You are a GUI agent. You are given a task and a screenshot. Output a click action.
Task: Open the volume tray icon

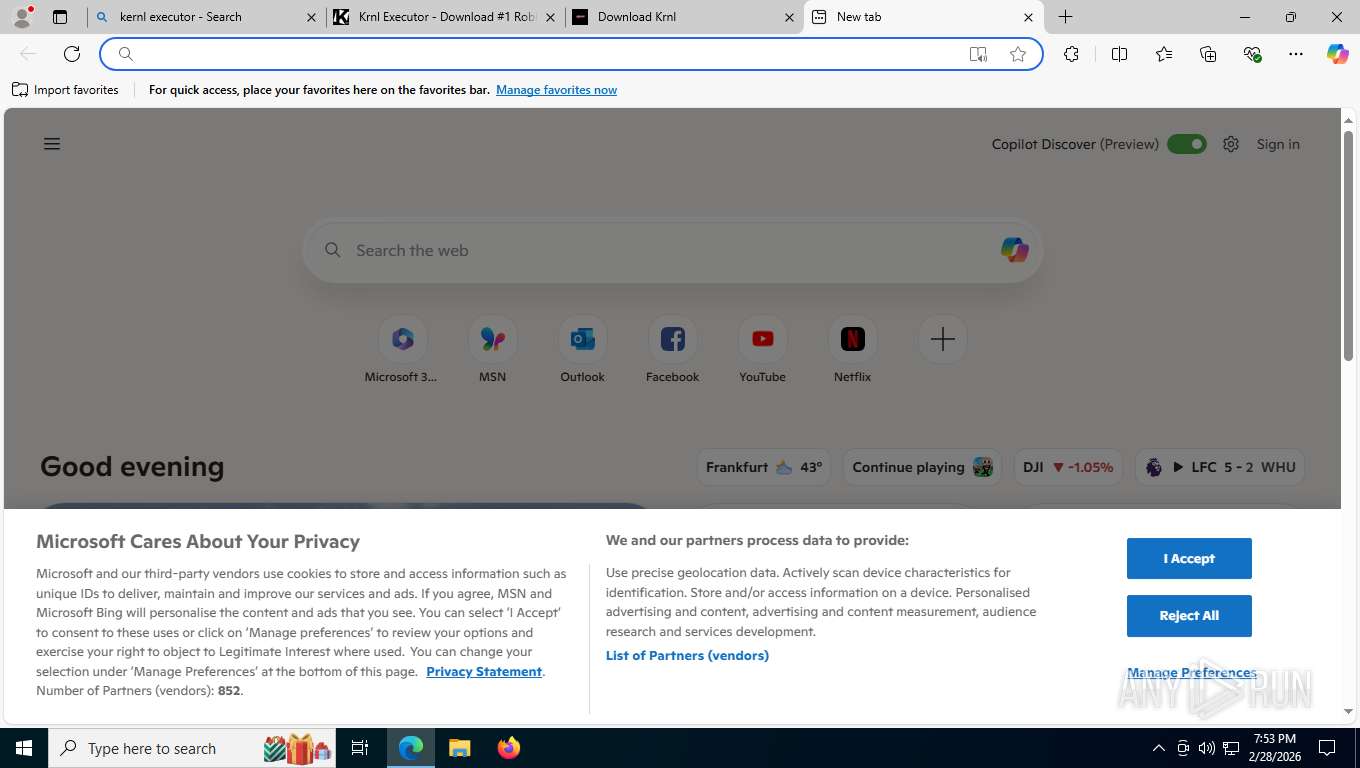click(1206, 748)
